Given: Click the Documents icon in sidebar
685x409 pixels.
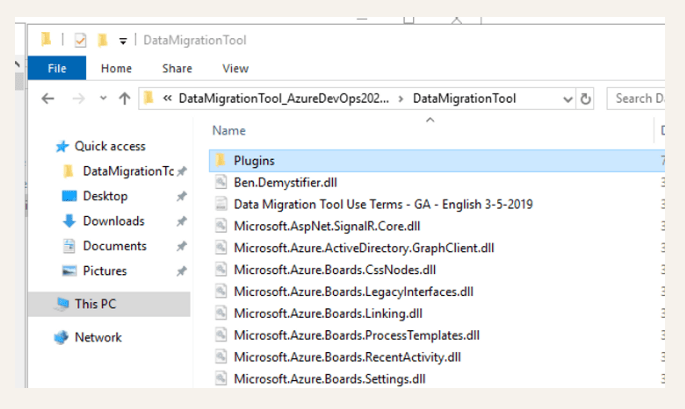Looking at the screenshot, I should click(69, 246).
